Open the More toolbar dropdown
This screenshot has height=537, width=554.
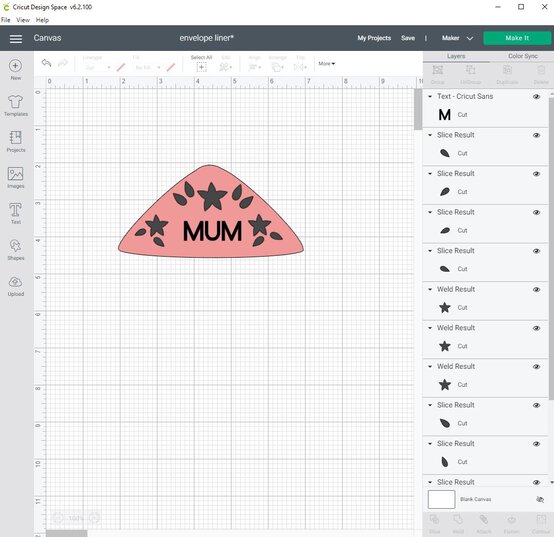[326, 64]
